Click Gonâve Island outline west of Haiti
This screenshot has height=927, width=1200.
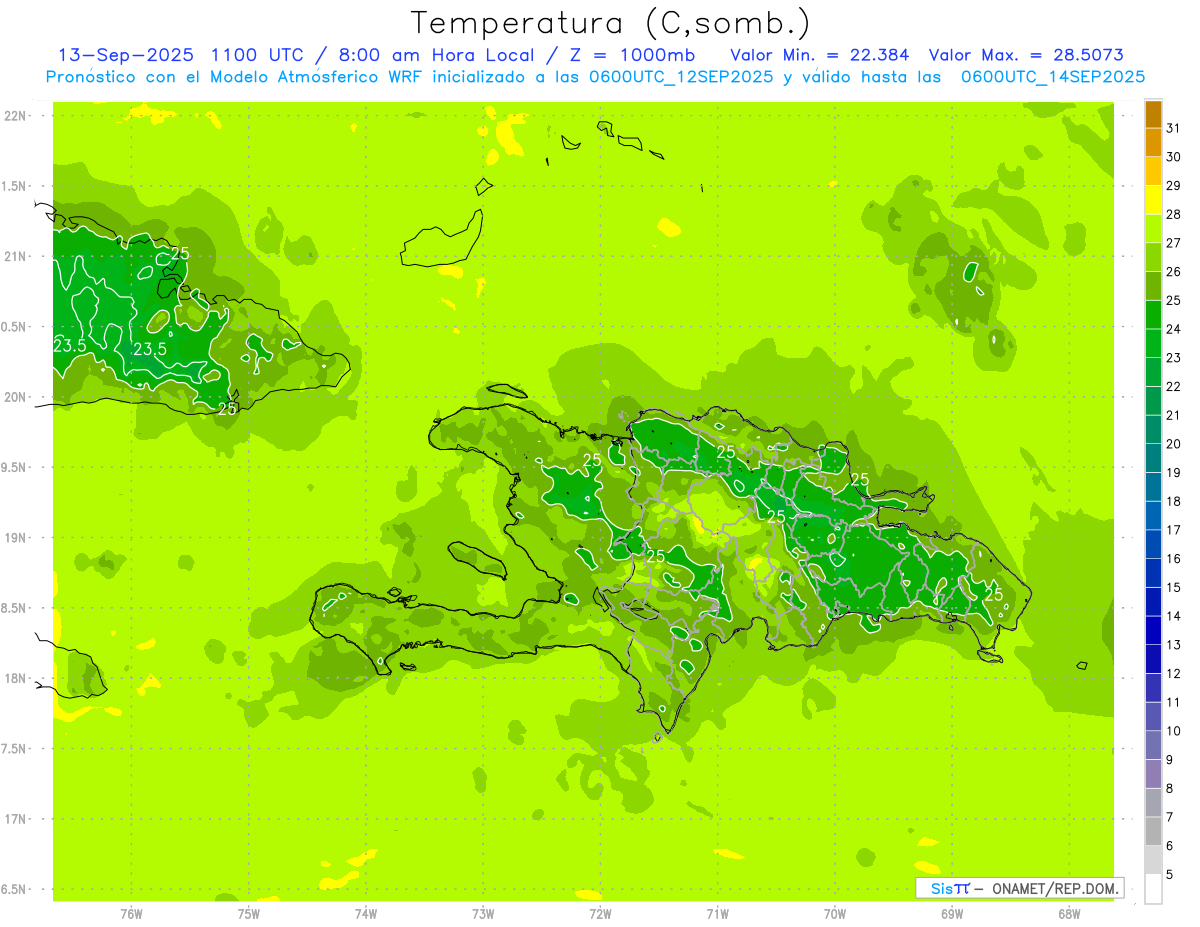point(476,558)
